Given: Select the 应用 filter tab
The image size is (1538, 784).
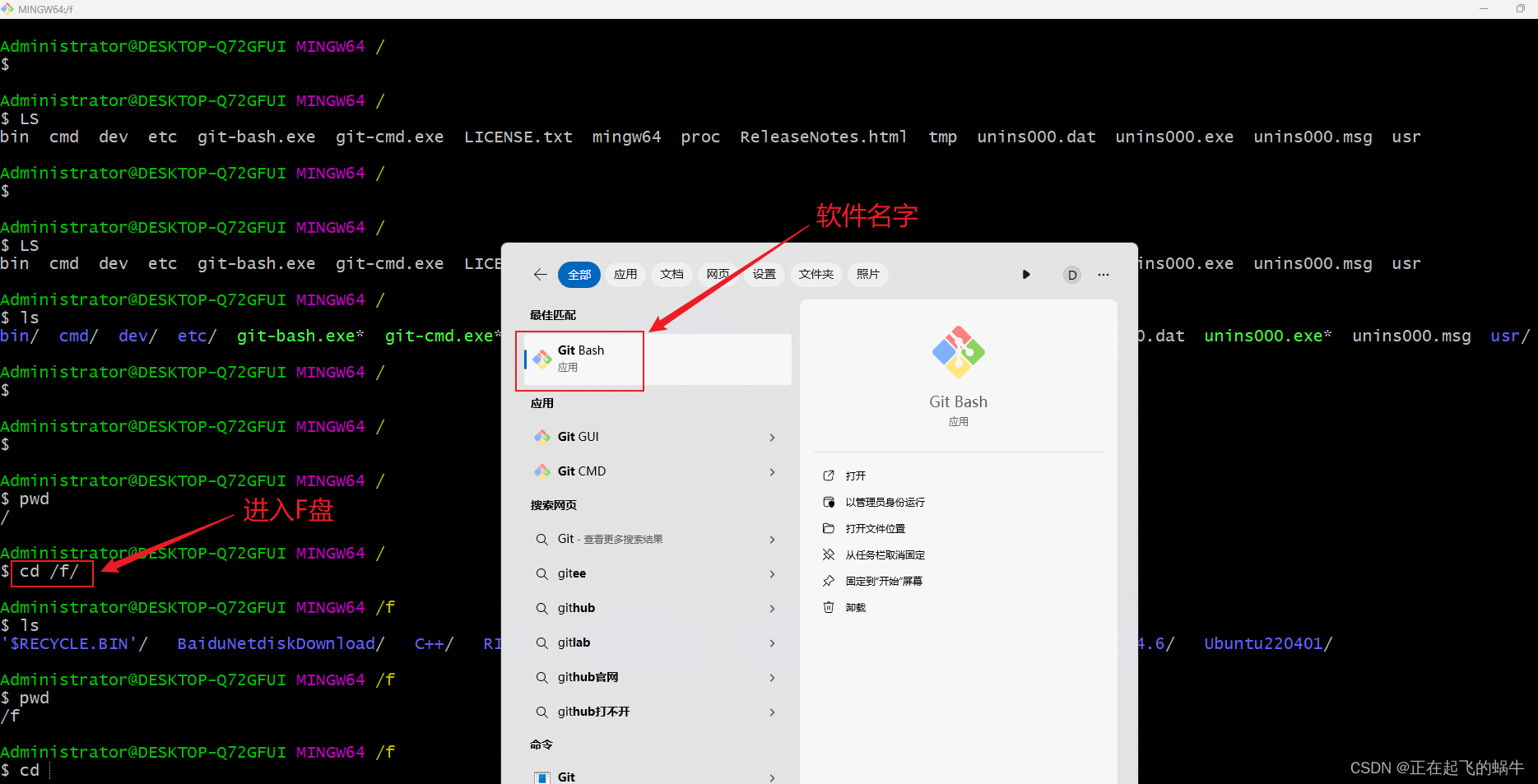Looking at the screenshot, I should point(625,275).
